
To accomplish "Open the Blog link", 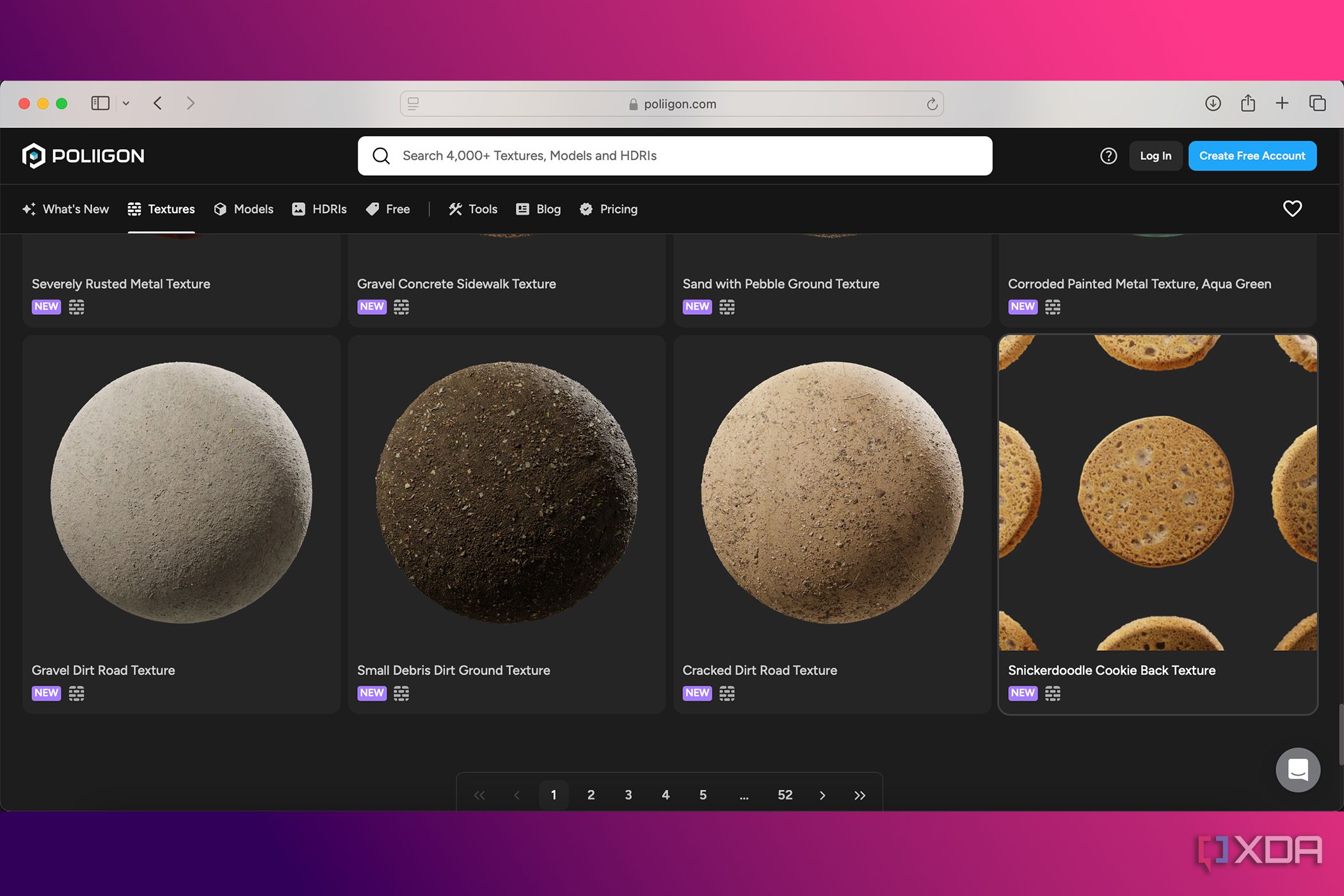I will [538, 209].
